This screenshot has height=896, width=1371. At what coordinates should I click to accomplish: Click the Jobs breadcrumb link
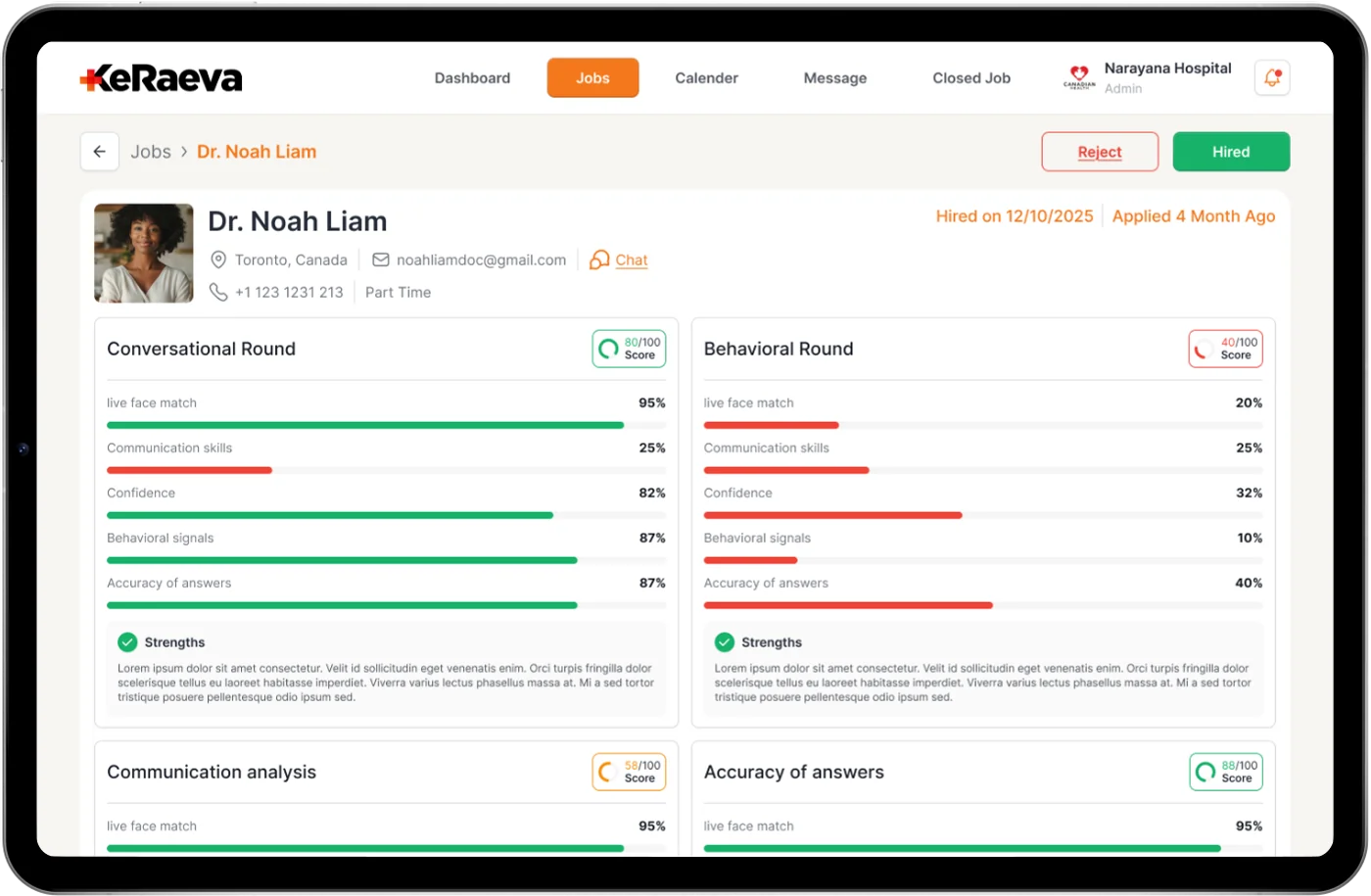coord(151,152)
